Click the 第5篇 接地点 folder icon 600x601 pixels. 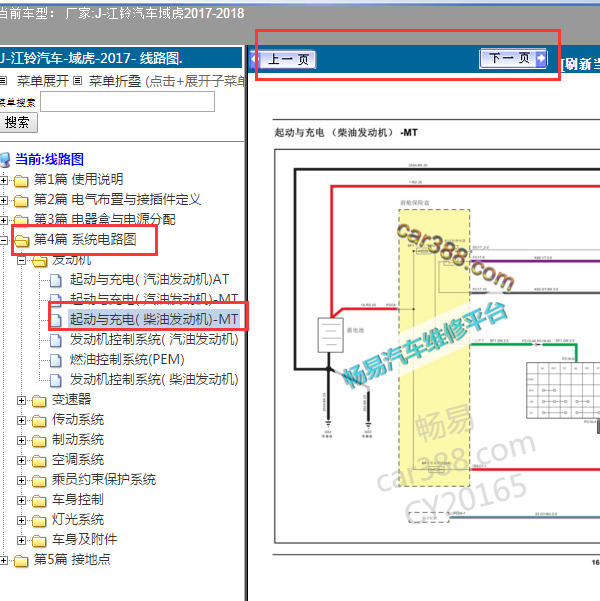tap(21, 561)
